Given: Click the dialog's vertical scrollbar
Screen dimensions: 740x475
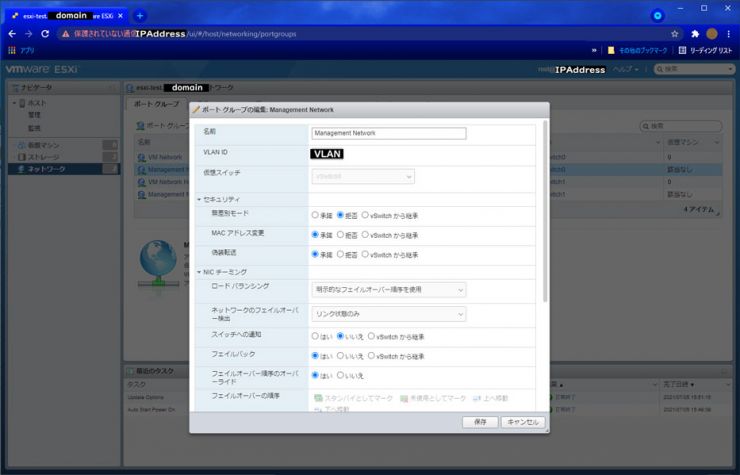Looking at the screenshot, I should tap(545, 212).
